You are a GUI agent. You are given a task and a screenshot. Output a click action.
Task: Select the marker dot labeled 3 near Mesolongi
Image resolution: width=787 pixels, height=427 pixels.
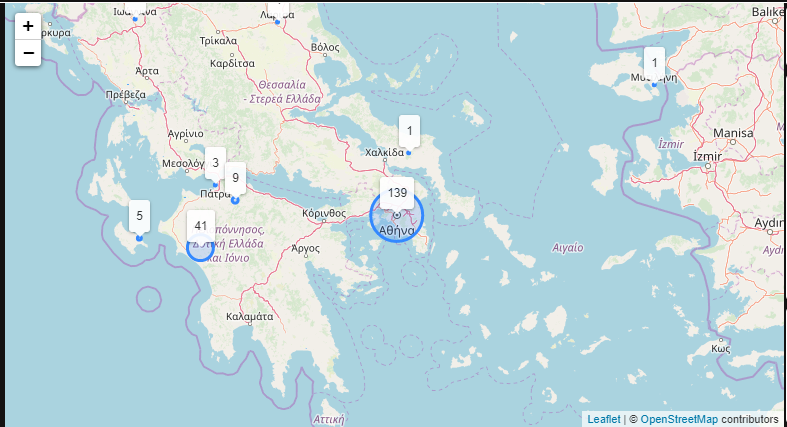click(x=215, y=185)
